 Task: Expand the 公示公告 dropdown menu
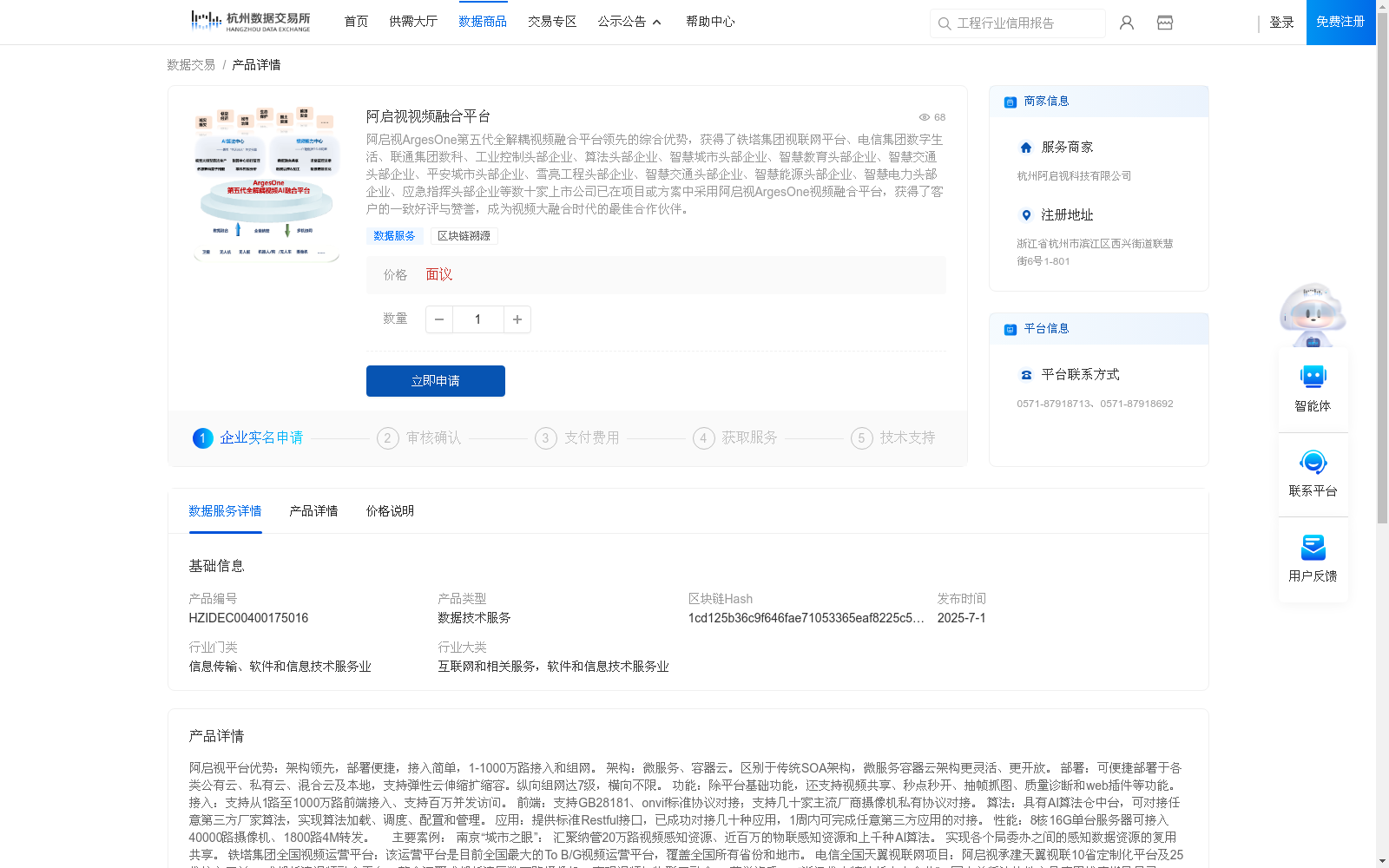tap(629, 22)
